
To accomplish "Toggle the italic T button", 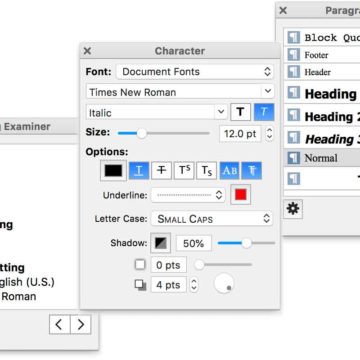I will 264,112.
